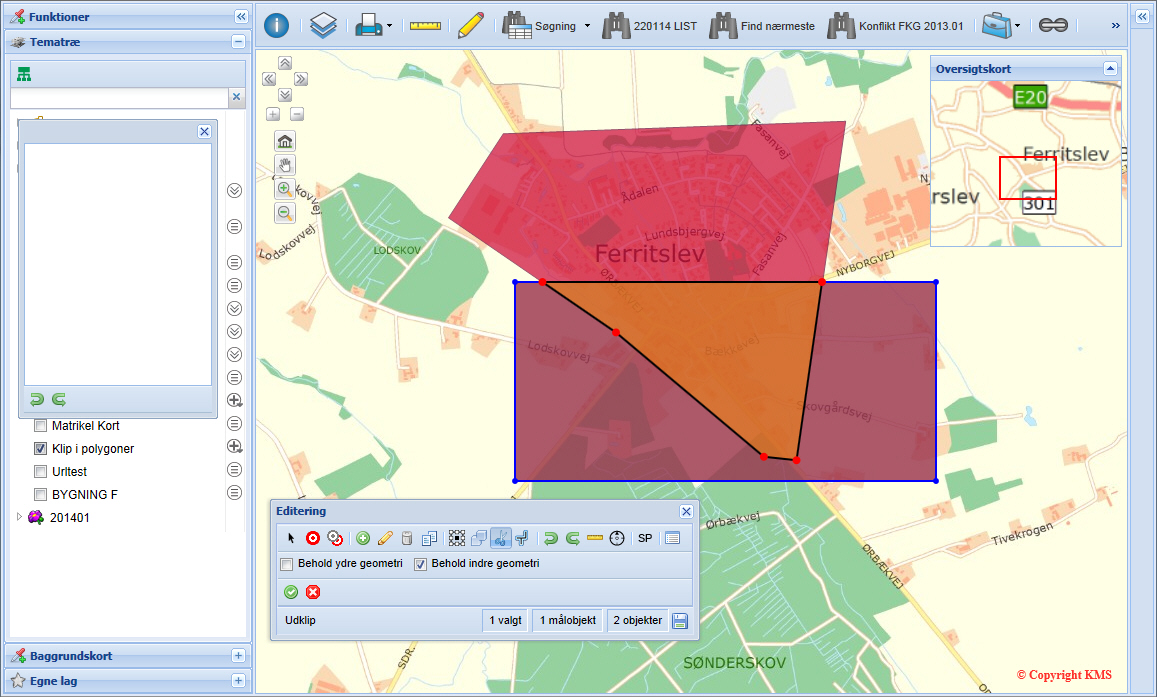Click the printer icon in toolbar
Screen dimensions: 1157x697
point(368,26)
